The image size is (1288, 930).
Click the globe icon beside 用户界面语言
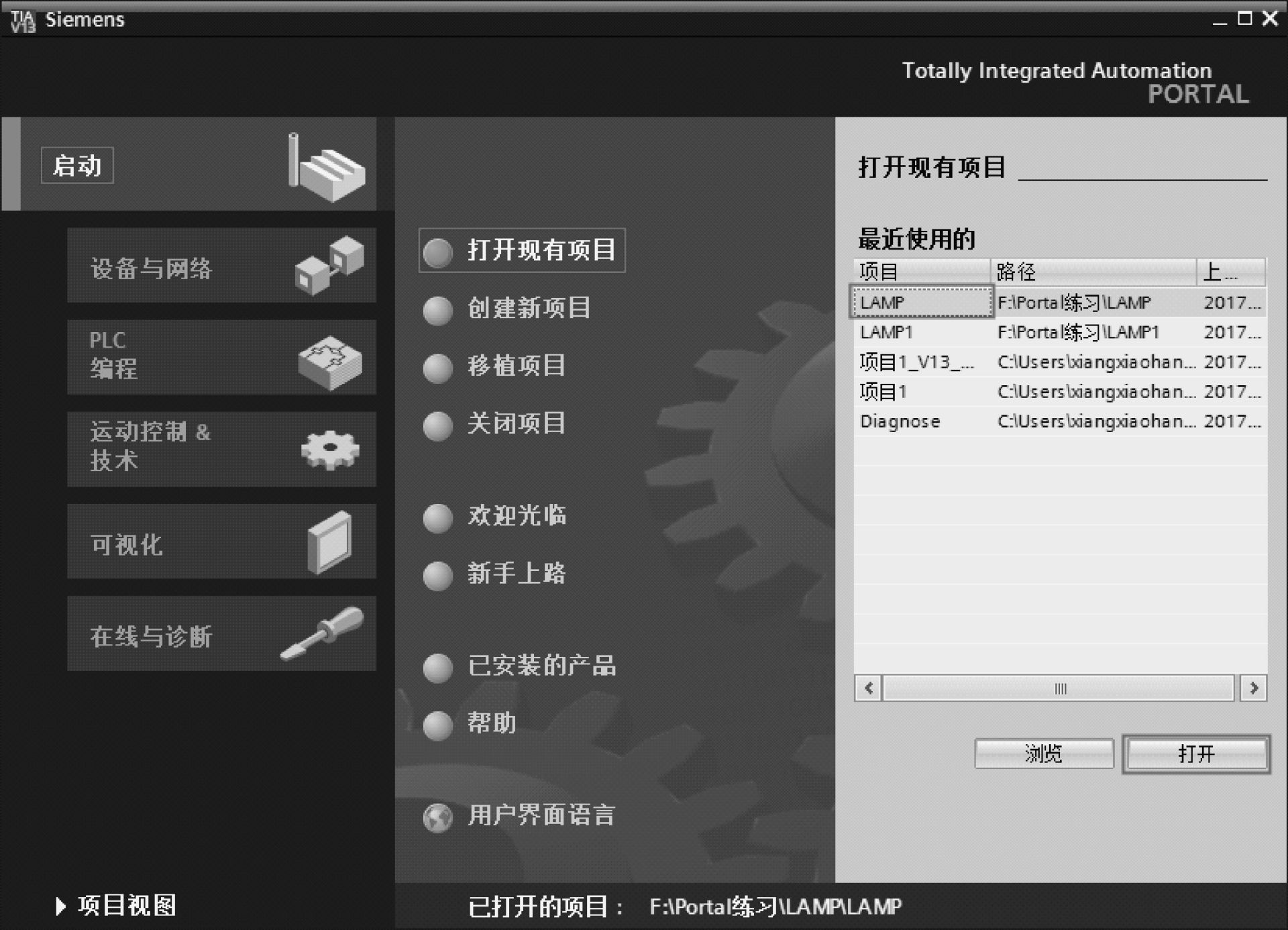[438, 817]
